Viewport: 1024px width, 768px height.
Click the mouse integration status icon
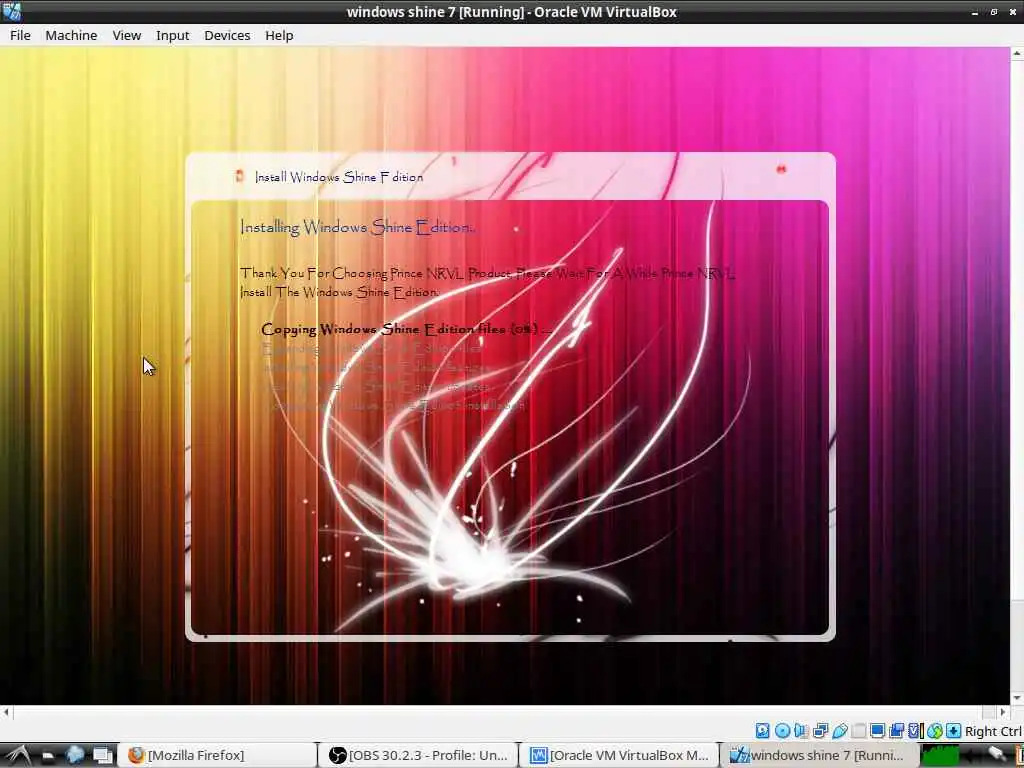click(935, 731)
